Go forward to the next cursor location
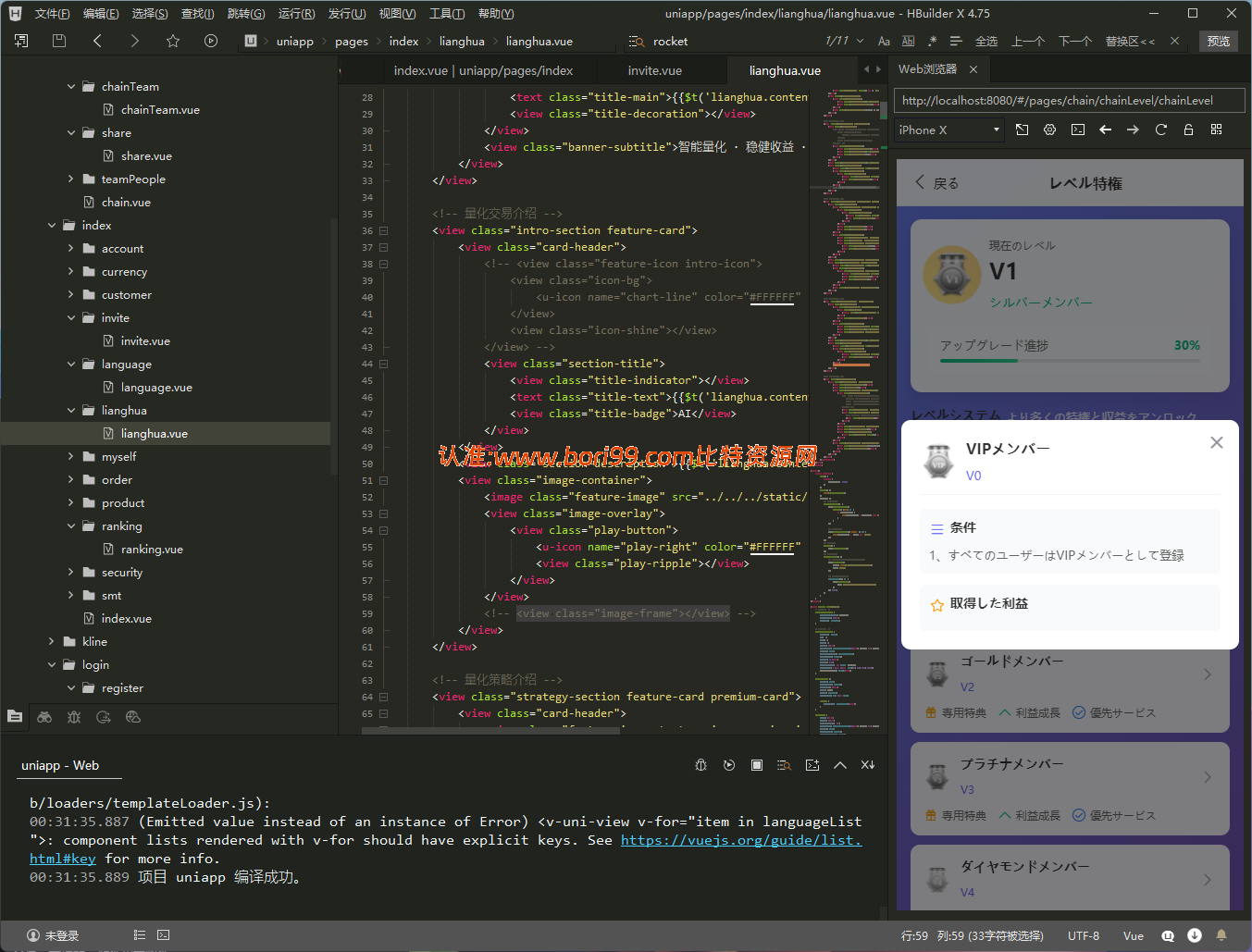Screen dimensions: 1252x952 (x=135, y=41)
